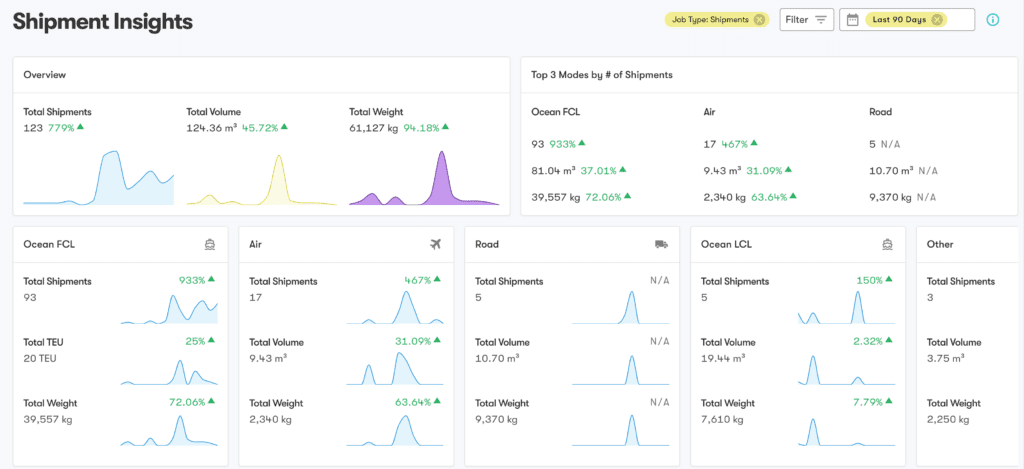Image resolution: width=1024 pixels, height=469 pixels.
Task: Click the Overview Total Shipments area chart
Action: coord(99,178)
